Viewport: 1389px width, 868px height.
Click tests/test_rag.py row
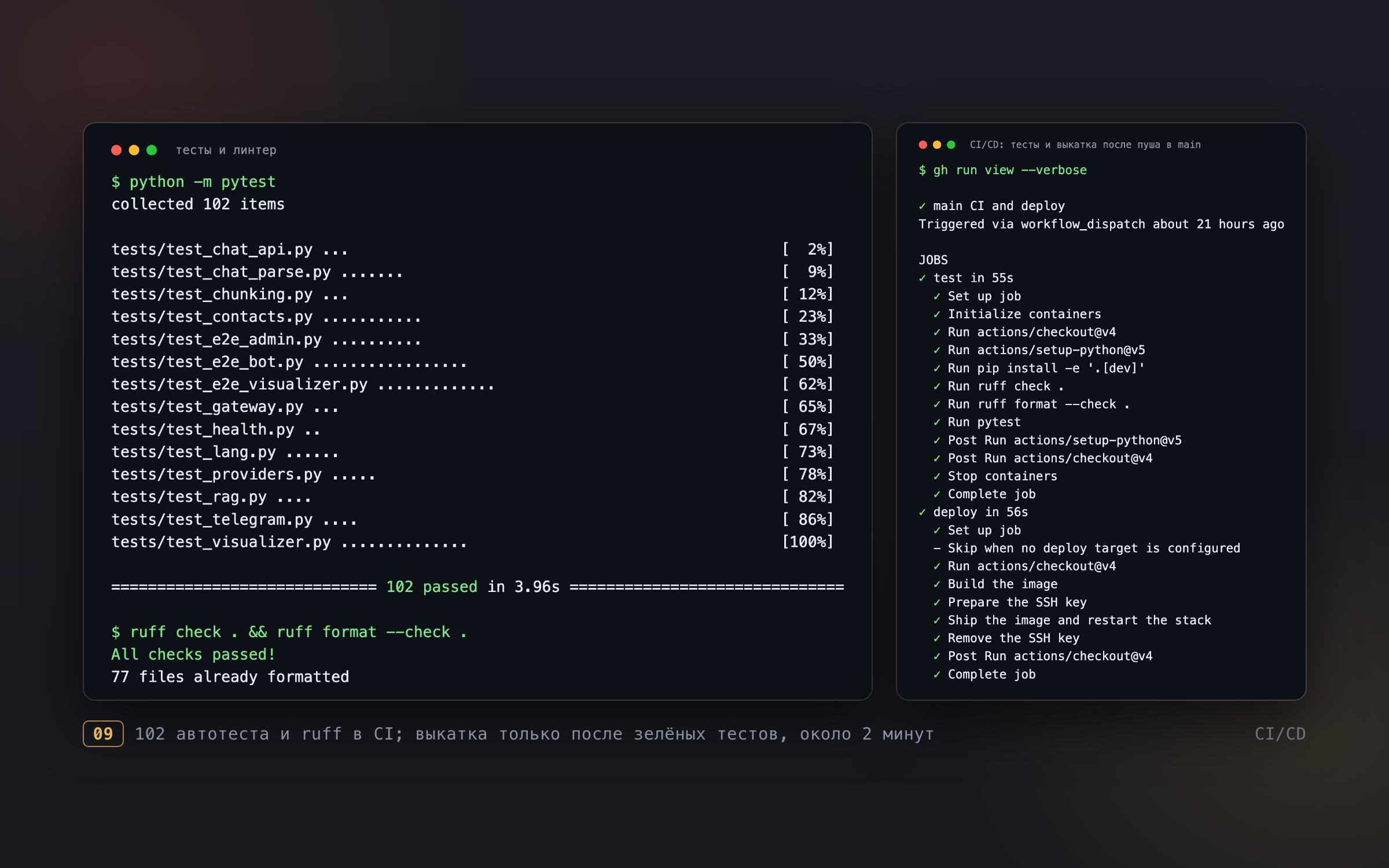coord(472,497)
